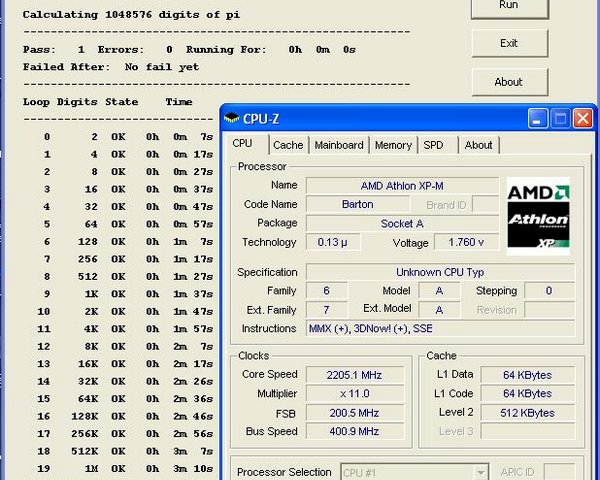Go to the SPD tab
The image size is (600, 480).
point(433,145)
